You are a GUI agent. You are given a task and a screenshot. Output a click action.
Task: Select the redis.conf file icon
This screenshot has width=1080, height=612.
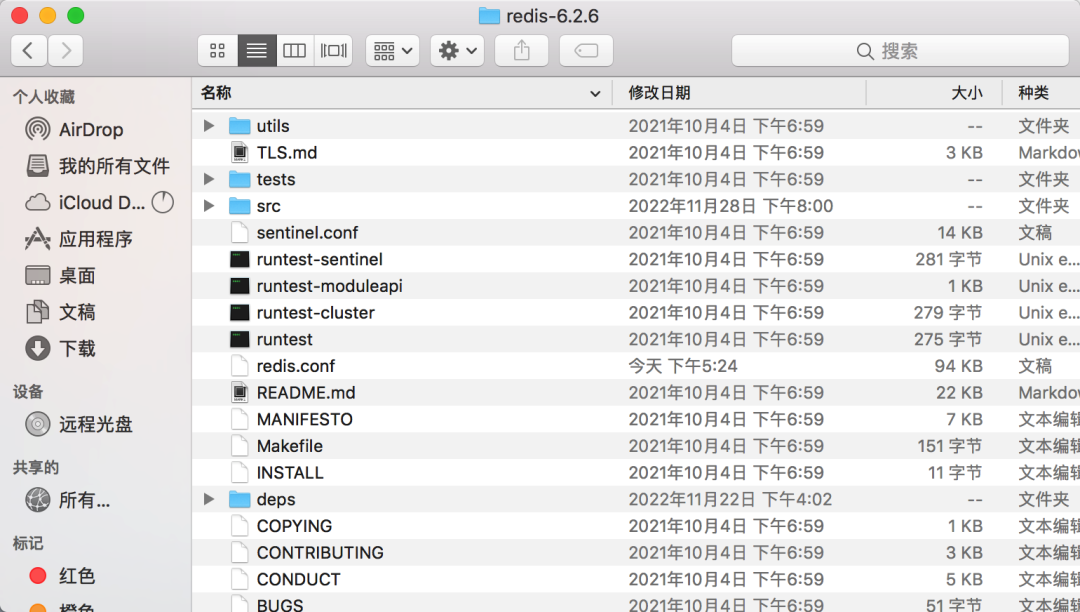pos(240,366)
